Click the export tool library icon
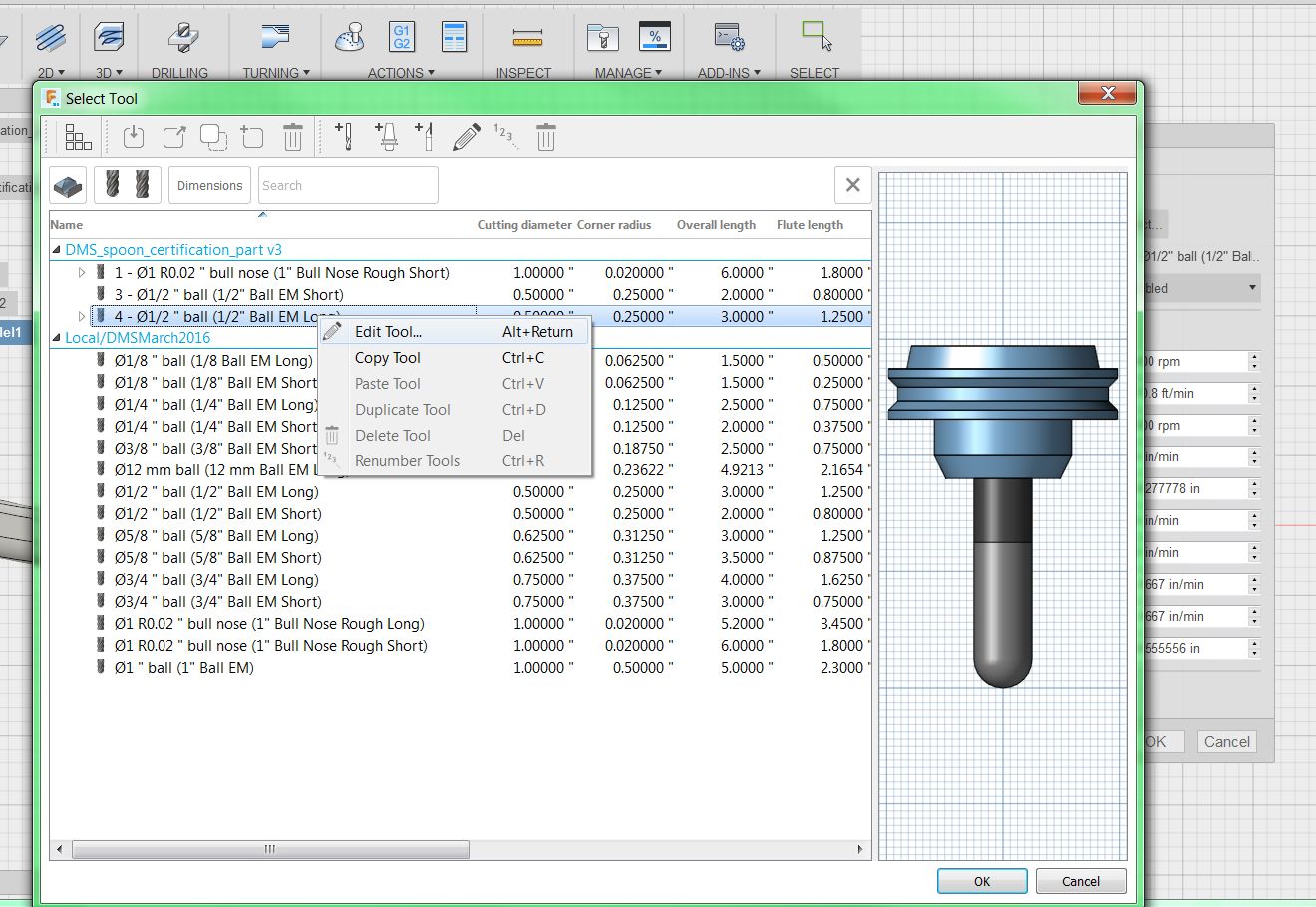This screenshot has width=1316, height=907. tap(174, 137)
